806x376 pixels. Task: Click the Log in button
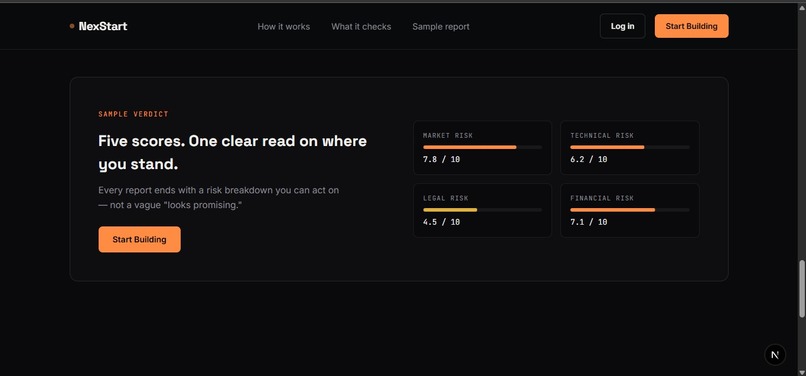[x=622, y=26]
